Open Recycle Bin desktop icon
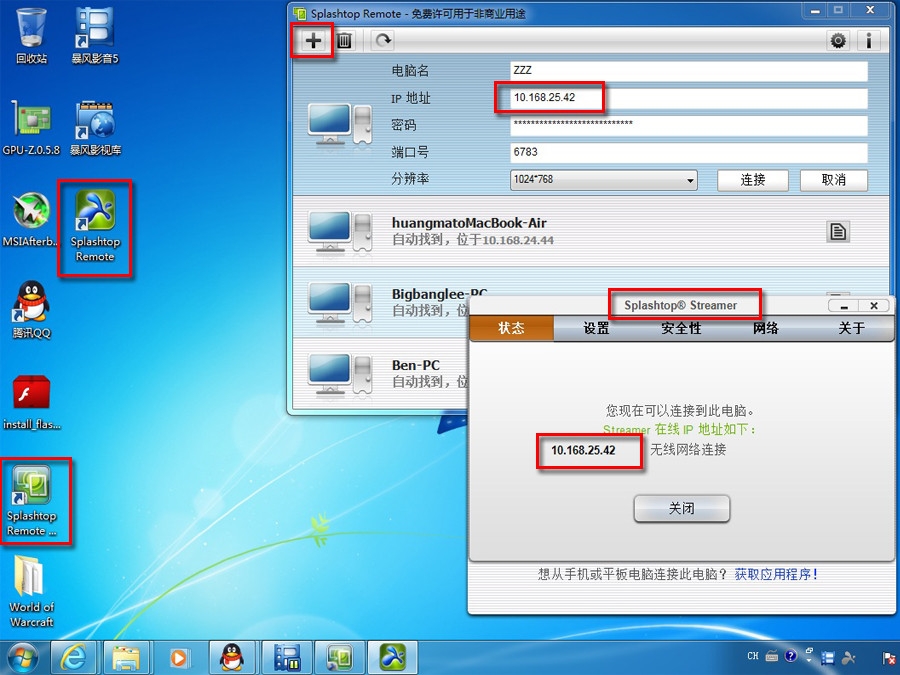The image size is (900, 675). [32, 36]
